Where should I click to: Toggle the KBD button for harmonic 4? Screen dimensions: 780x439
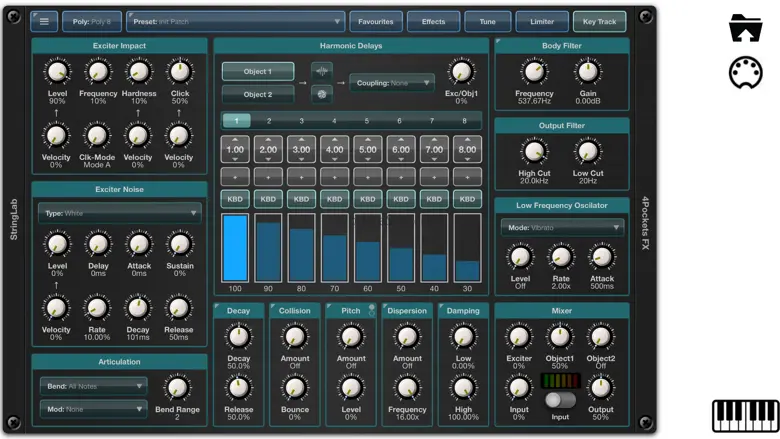(x=335, y=199)
